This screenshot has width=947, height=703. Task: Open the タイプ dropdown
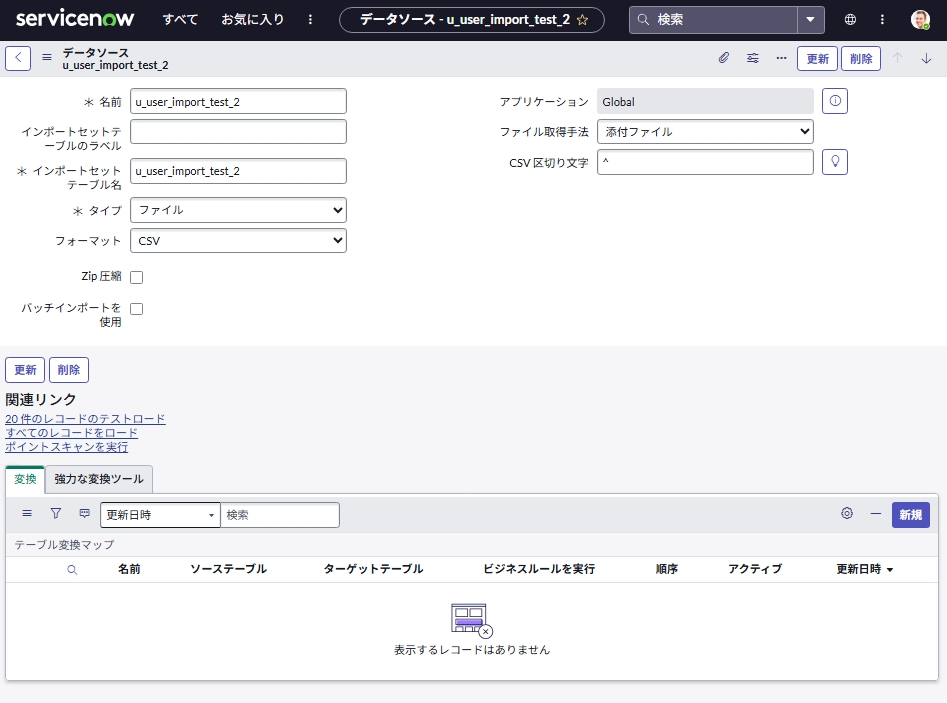pos(238,210)
